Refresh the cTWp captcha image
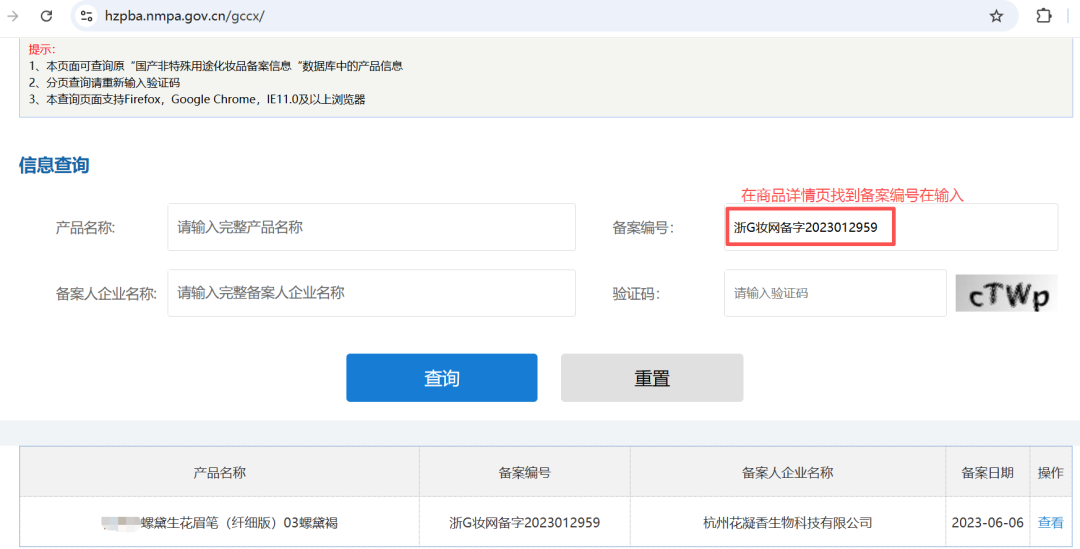This screenshot has height=549, width=1080. pos(1005,294)
